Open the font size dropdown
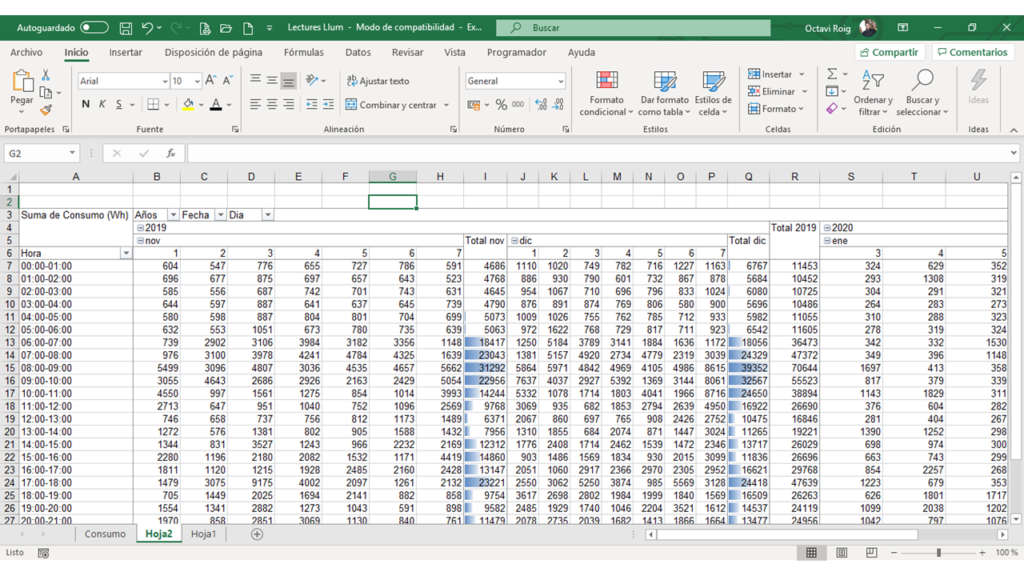1024x576 pixels. (x=197, y=81)
